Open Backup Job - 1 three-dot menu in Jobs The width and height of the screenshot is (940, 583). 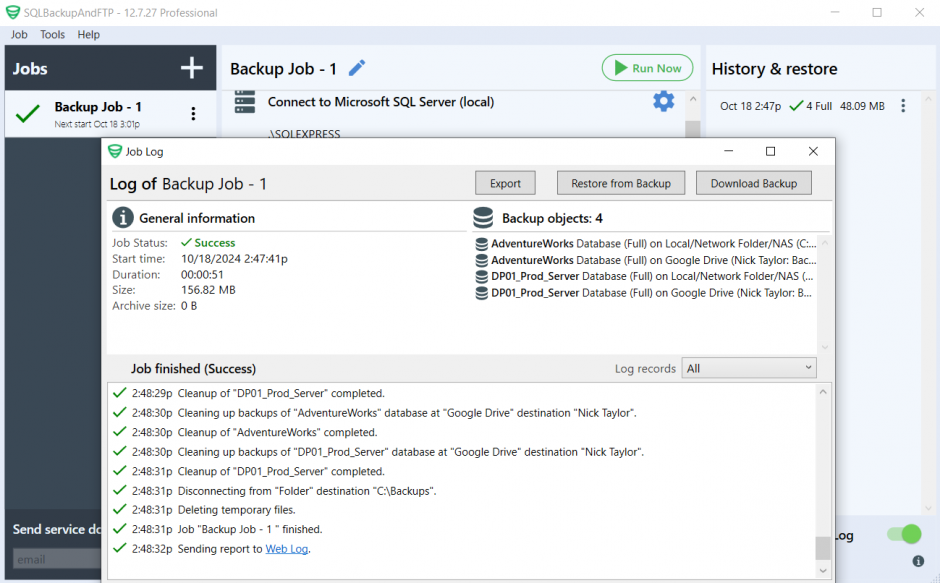click(193, 114)
